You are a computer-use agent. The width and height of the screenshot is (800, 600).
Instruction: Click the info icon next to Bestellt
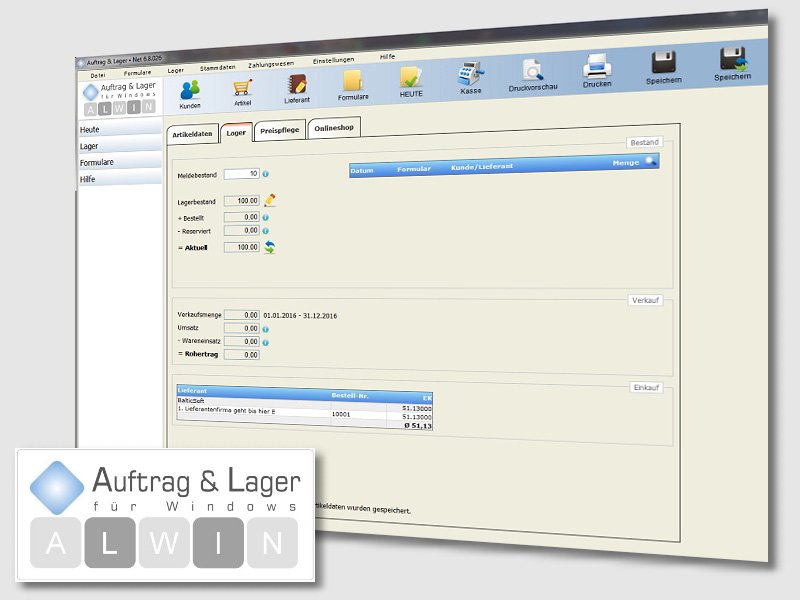point(265,217)
